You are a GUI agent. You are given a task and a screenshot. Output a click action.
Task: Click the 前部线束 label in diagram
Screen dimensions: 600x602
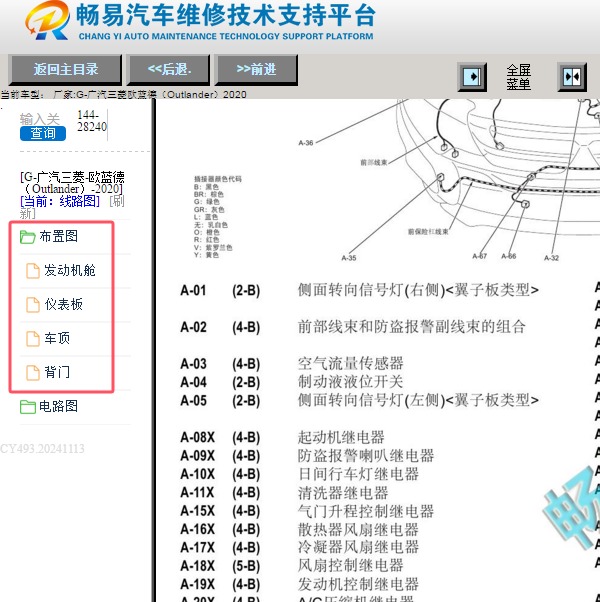(374, 162)
